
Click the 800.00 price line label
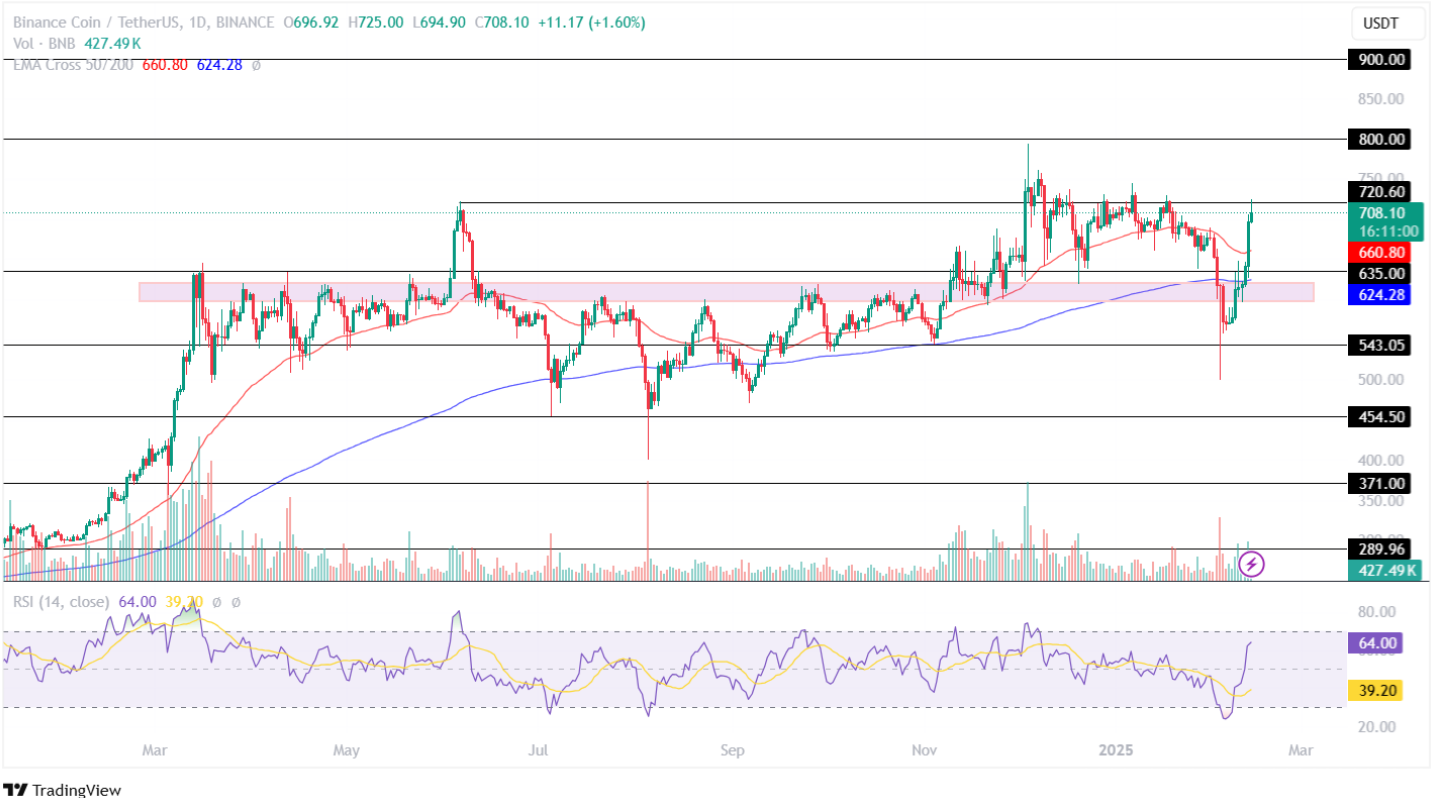point(1380,140)
